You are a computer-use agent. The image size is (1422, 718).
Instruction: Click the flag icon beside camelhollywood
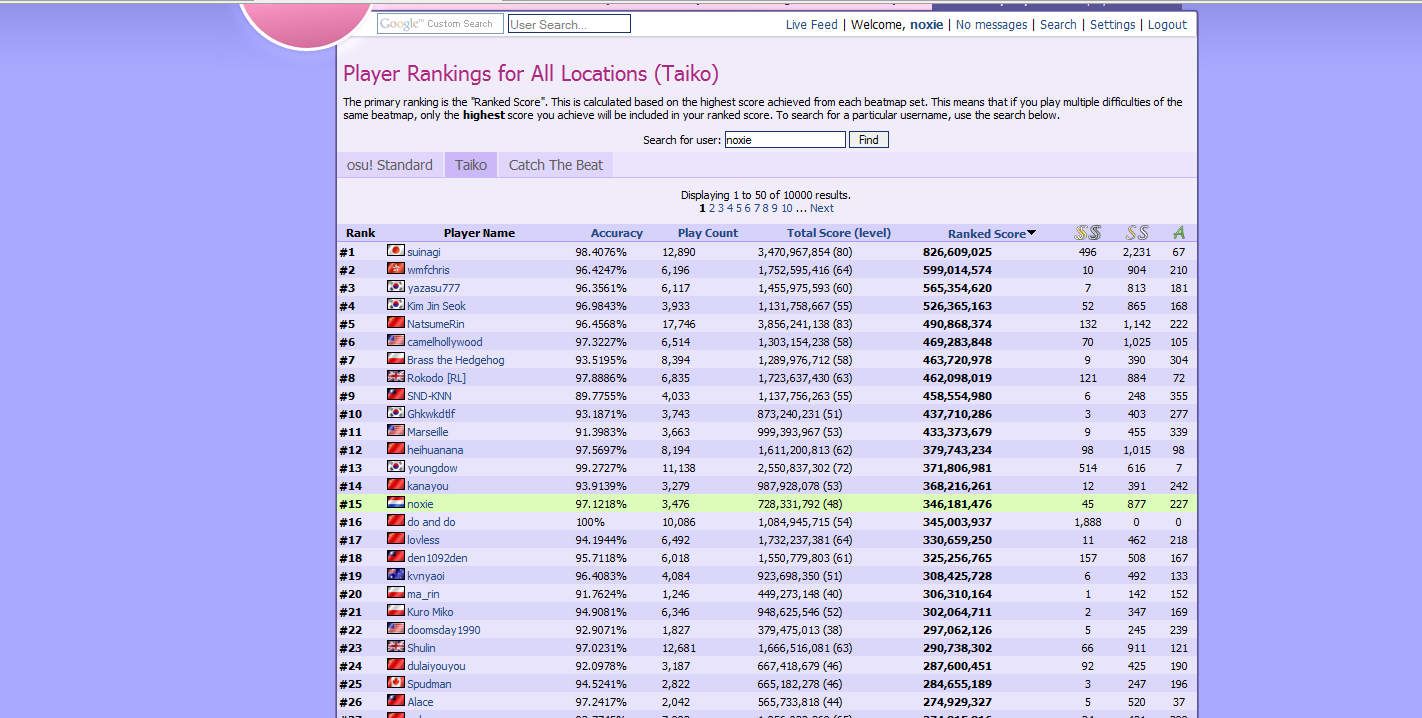(395, 341)
